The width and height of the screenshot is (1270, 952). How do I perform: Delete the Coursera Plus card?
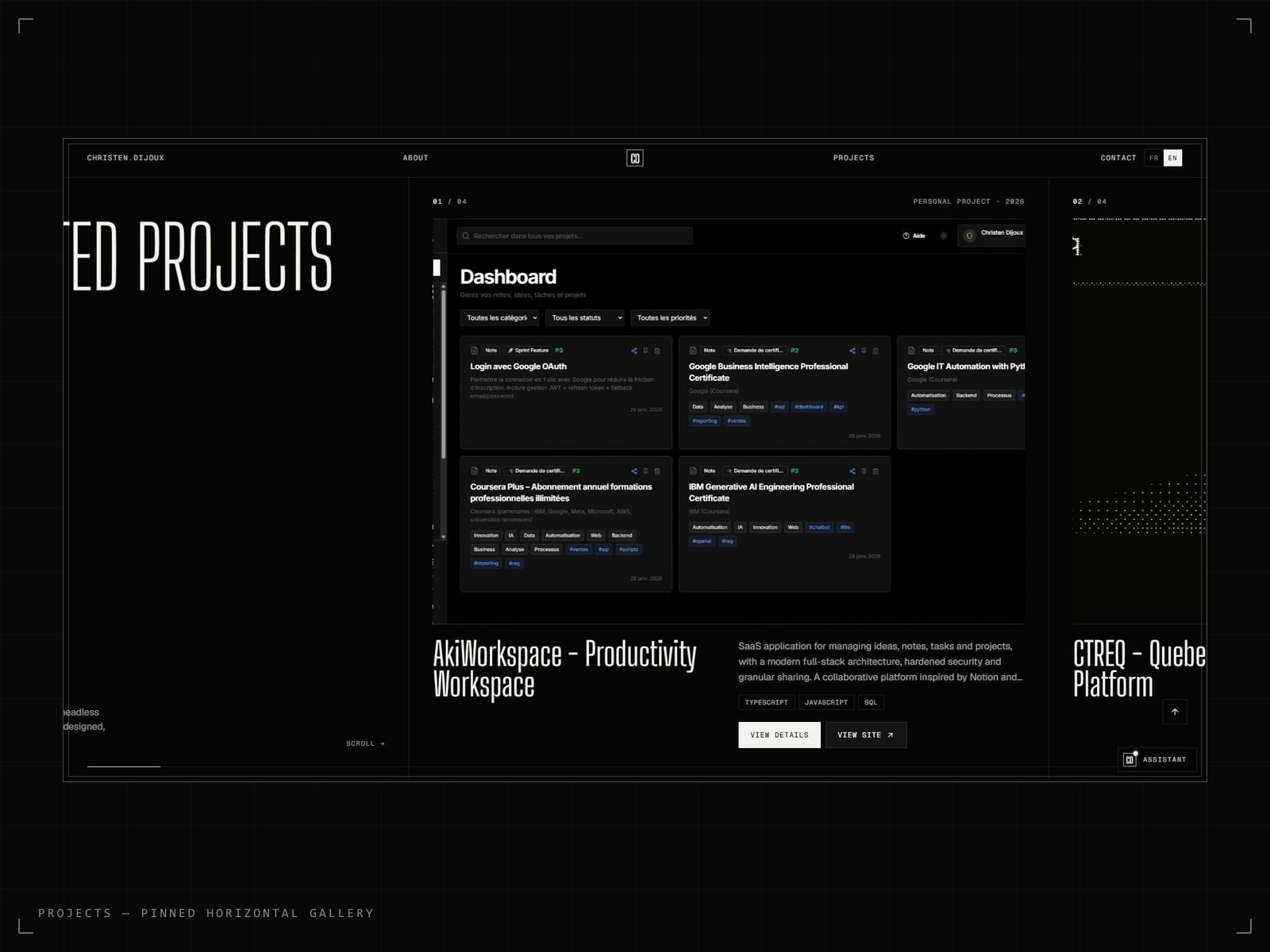657,471
